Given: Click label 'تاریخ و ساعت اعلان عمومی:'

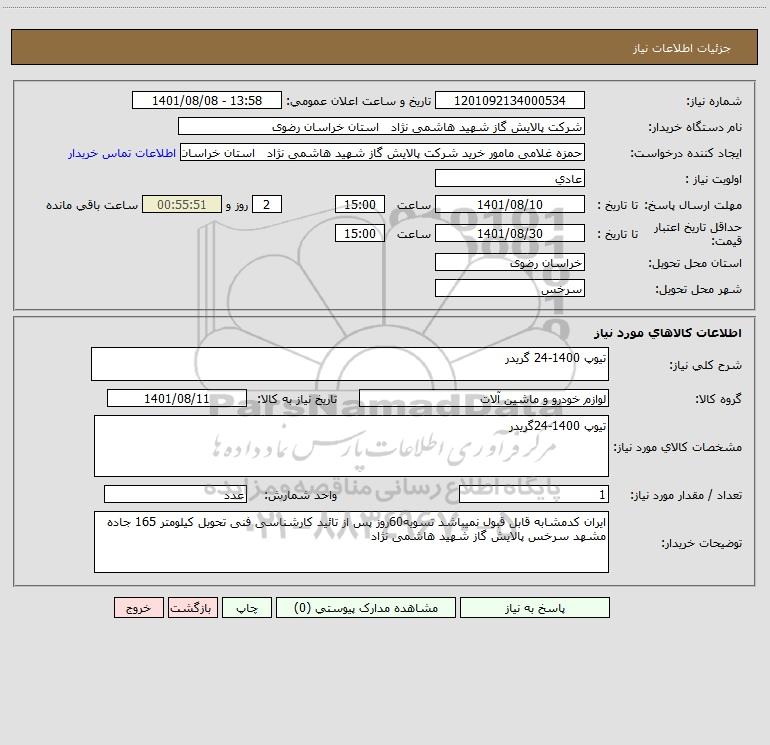Looking at the screenshot, I should tap(359, 102).
